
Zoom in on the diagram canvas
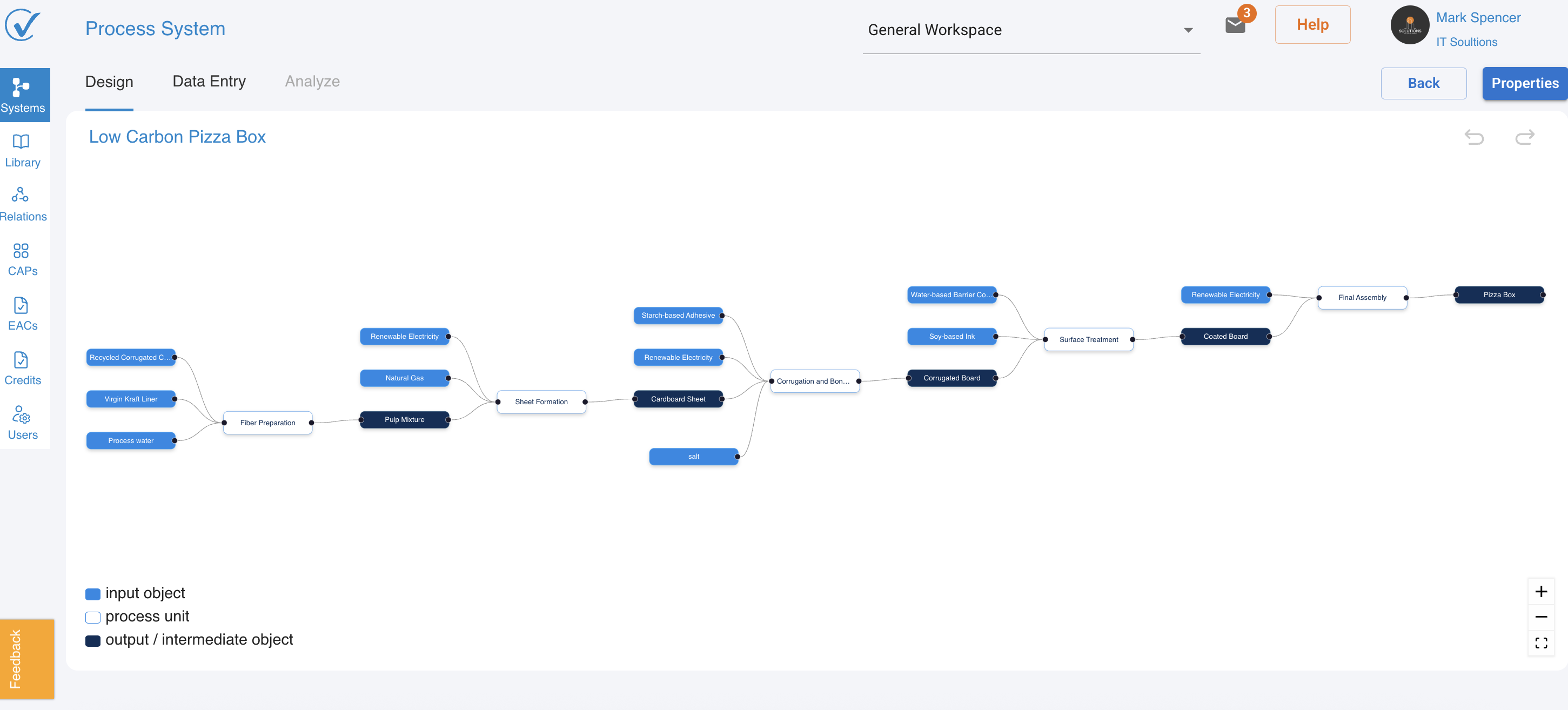(1540, 591)
